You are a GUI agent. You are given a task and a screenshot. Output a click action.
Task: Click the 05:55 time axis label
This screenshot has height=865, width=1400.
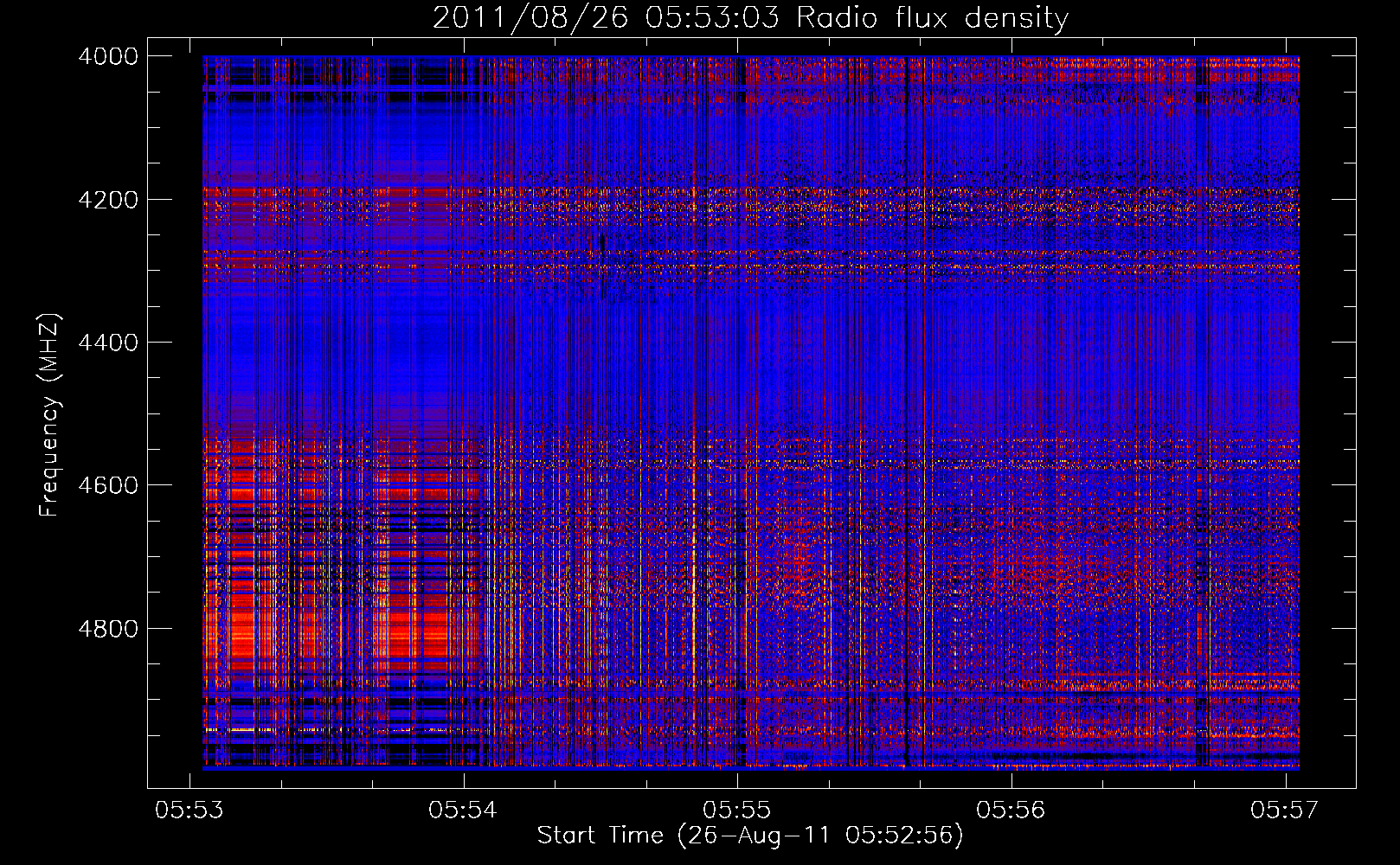click(736, 810)
